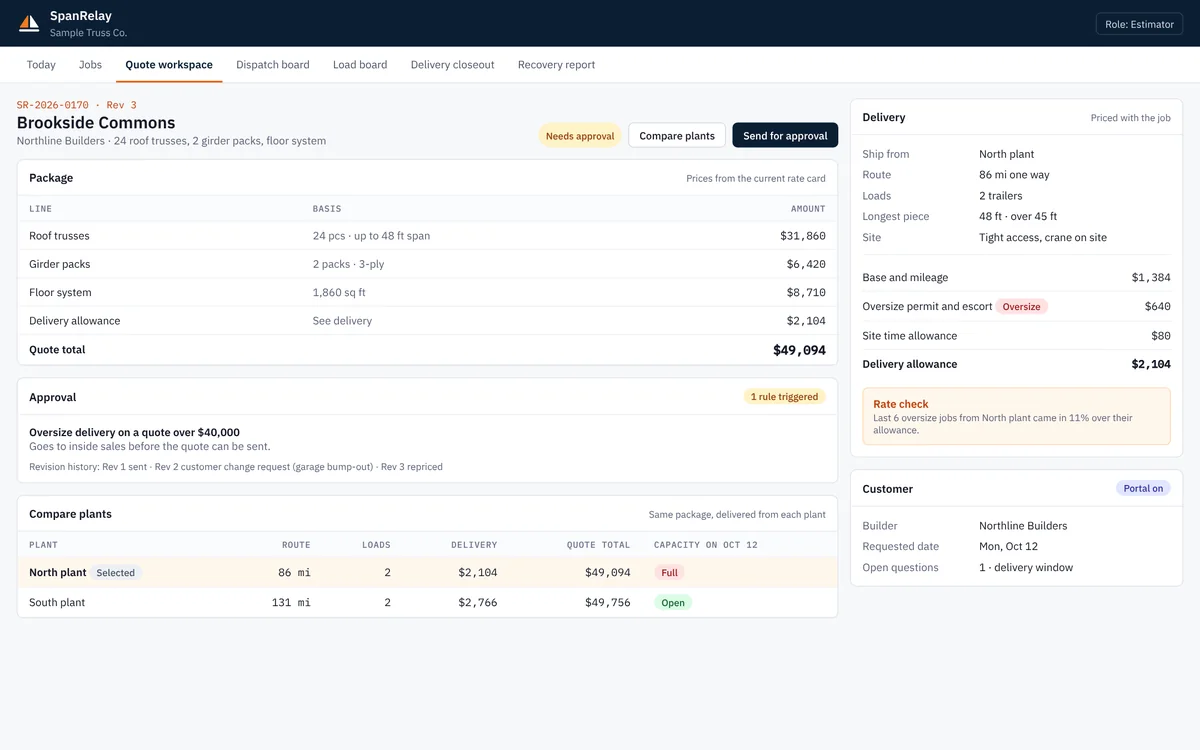Click the Rate check notice
Screen dimensions: 1200x750
[x=1016, y=416]
